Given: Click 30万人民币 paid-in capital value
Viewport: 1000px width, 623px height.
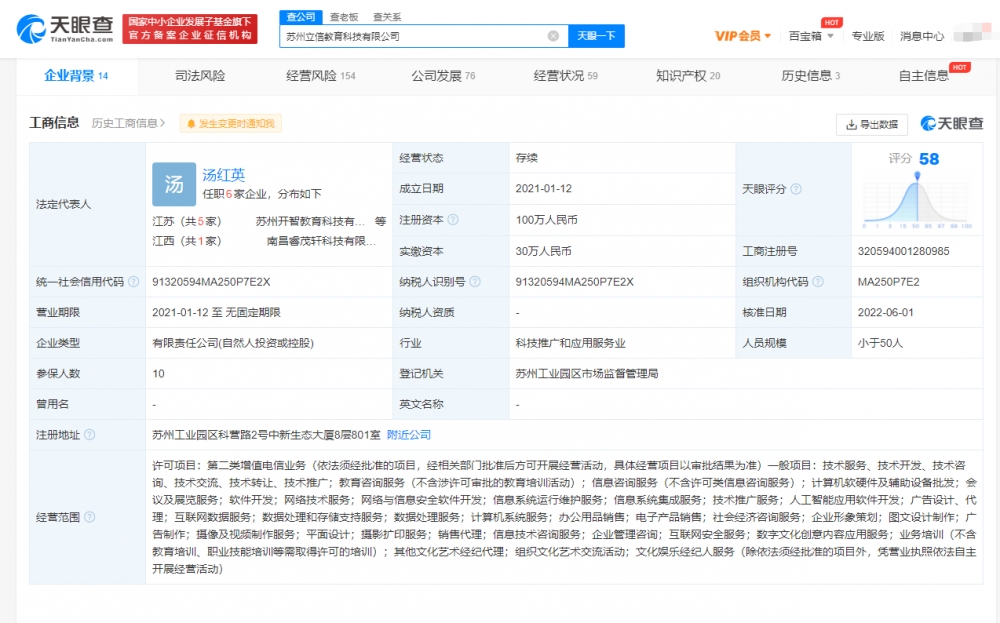Looking at the screenshot, I should pos(543,251).
